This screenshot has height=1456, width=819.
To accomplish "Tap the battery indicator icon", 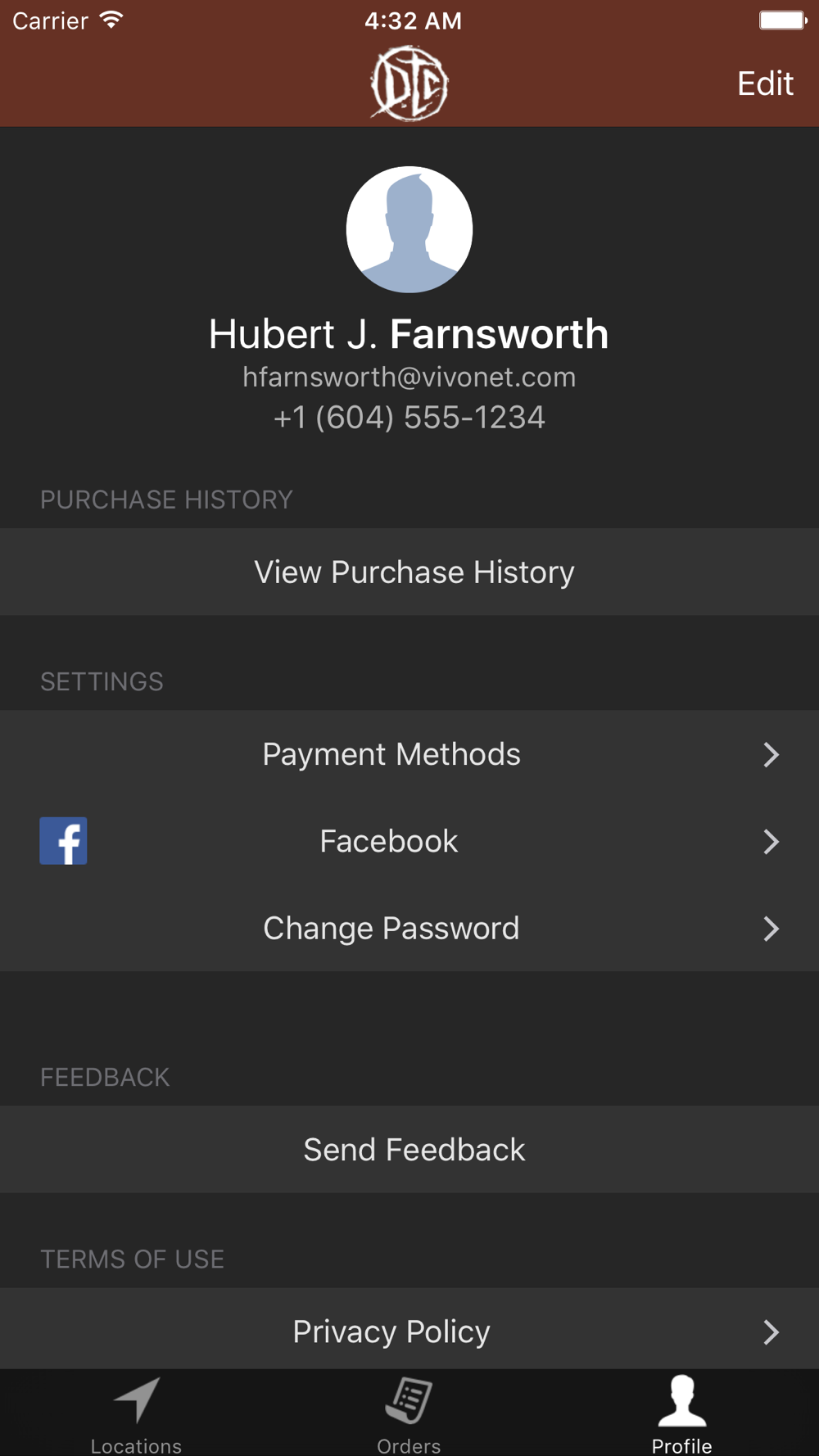I will click(x=783, y=20).
